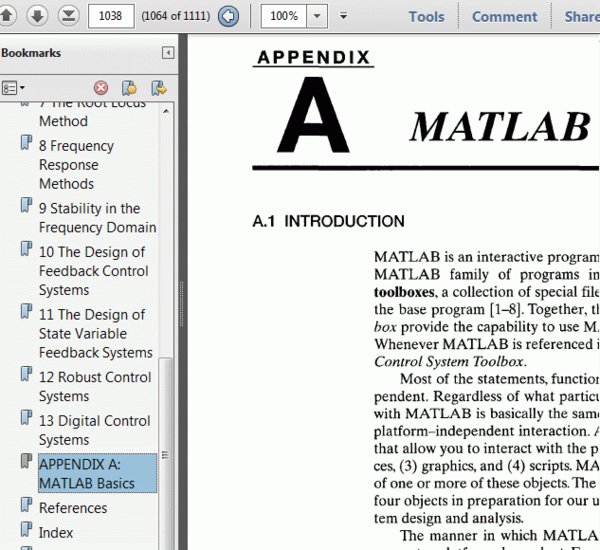The image size is (600, 550).
Task: Expand the current bookmark icon
Action: pos(159,88)
